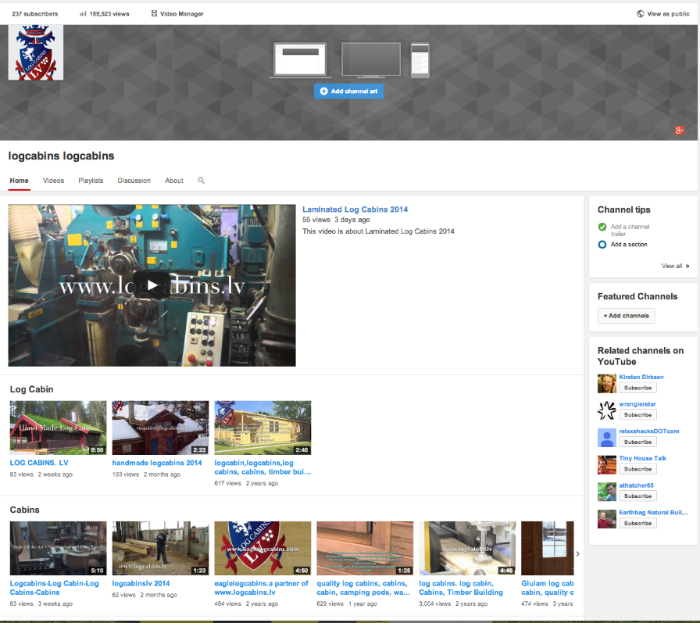Click the Add channel art button
700x623 pixels.
[349, 91]
